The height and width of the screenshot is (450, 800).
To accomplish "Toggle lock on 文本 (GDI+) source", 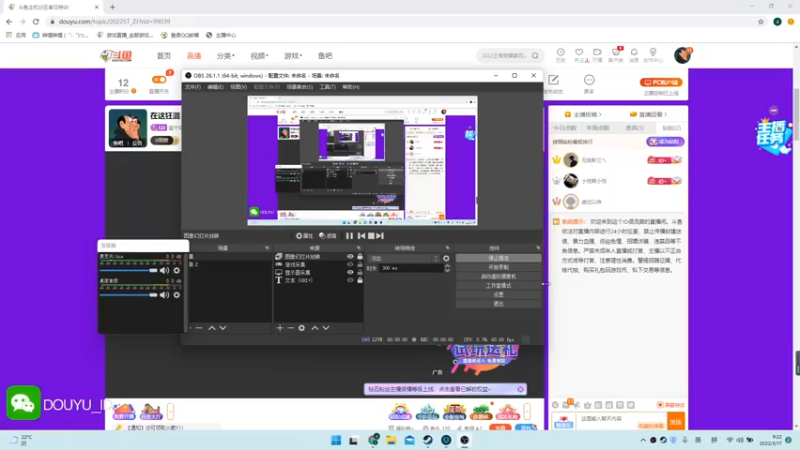I will tap(360, 280).
